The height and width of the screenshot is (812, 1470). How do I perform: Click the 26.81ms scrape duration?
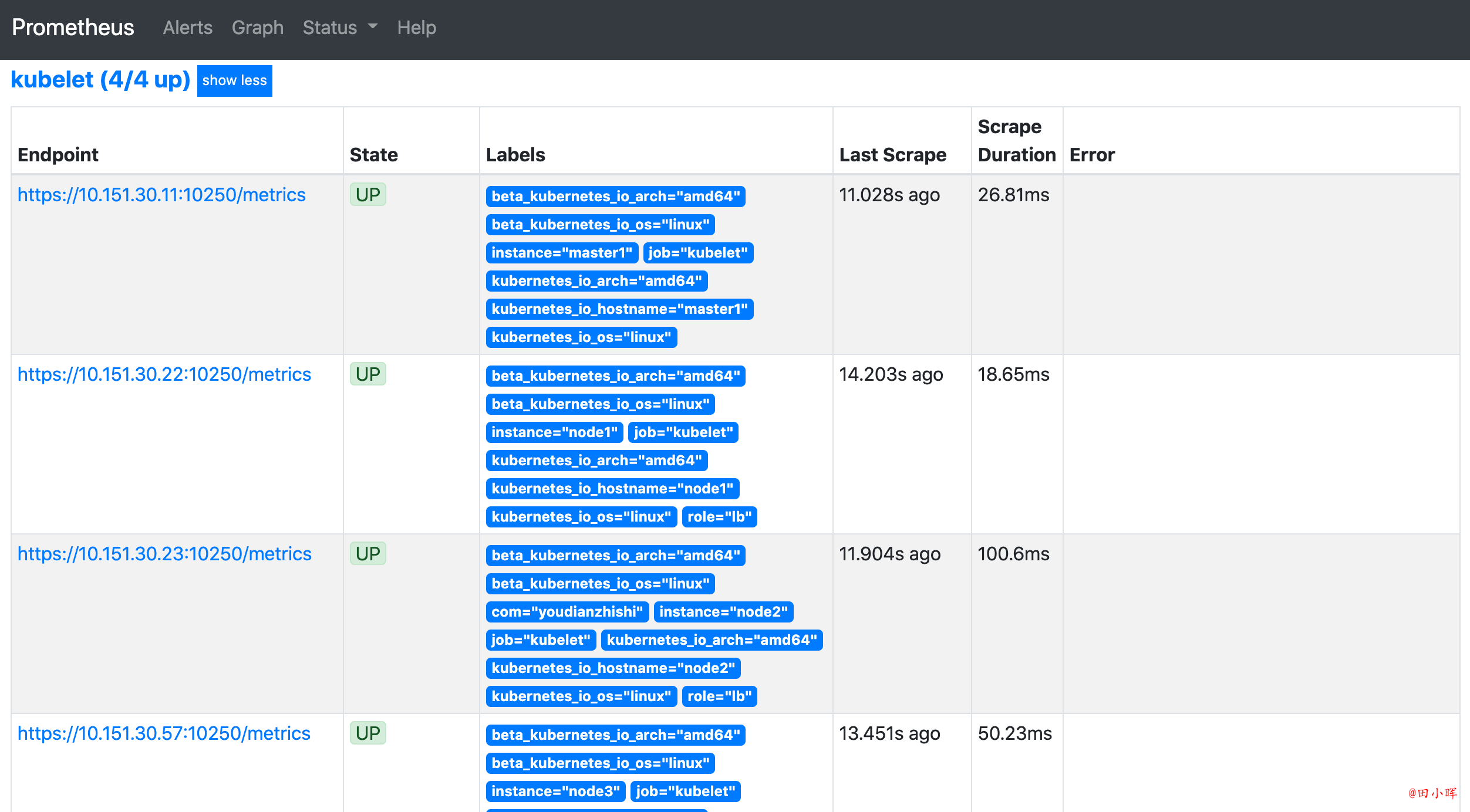[1014, 195]
